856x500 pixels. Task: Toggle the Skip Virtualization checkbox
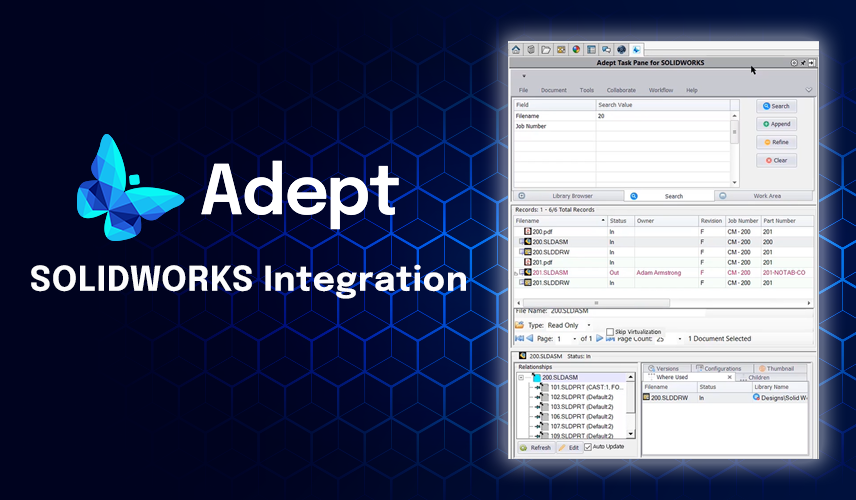pos(610,331)
